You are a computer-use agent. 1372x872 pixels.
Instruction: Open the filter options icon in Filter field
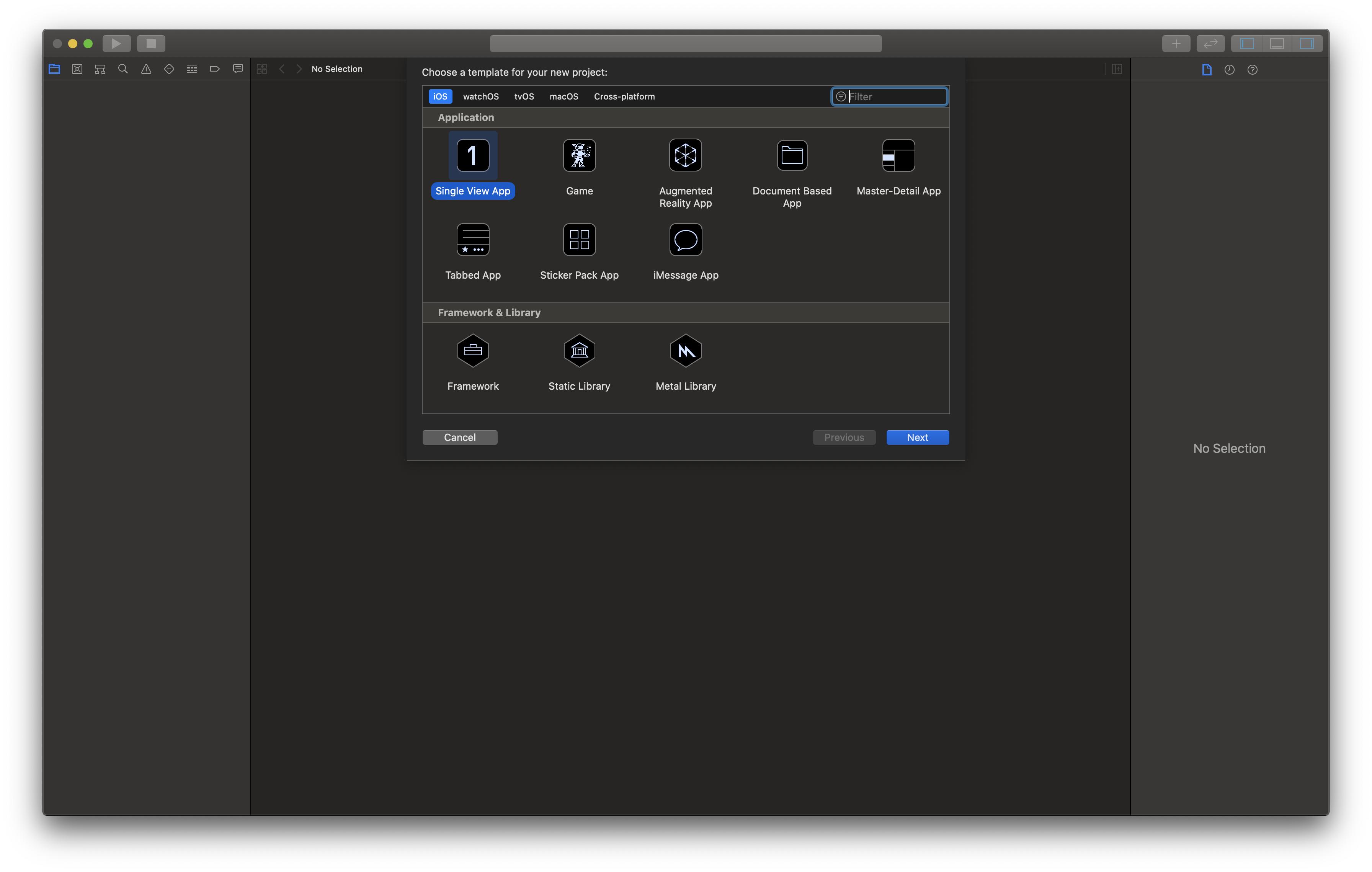point(841,96)
